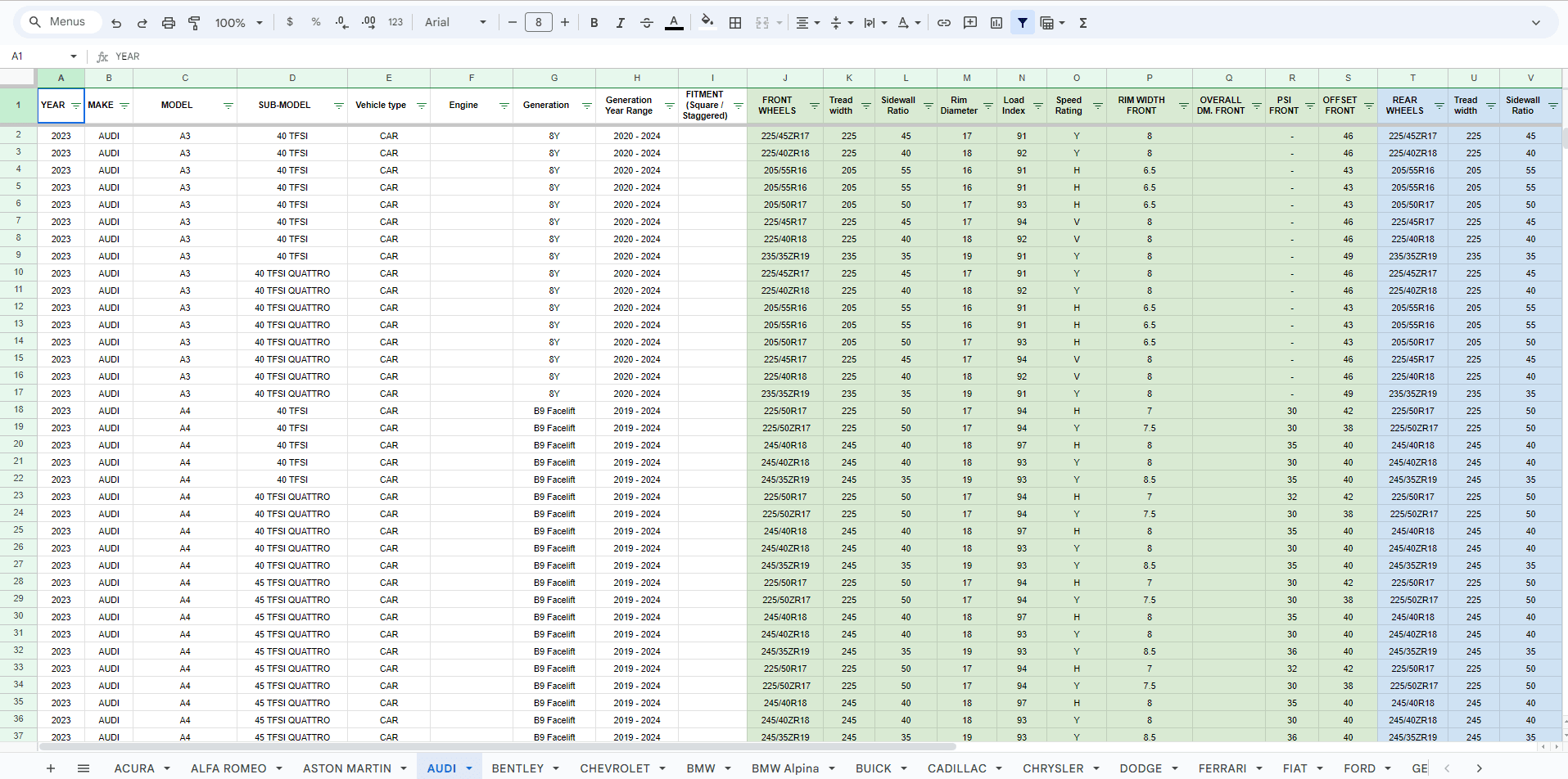1568x779 pixels.
Task: Open fill color picker
Action: click(707, 22)
